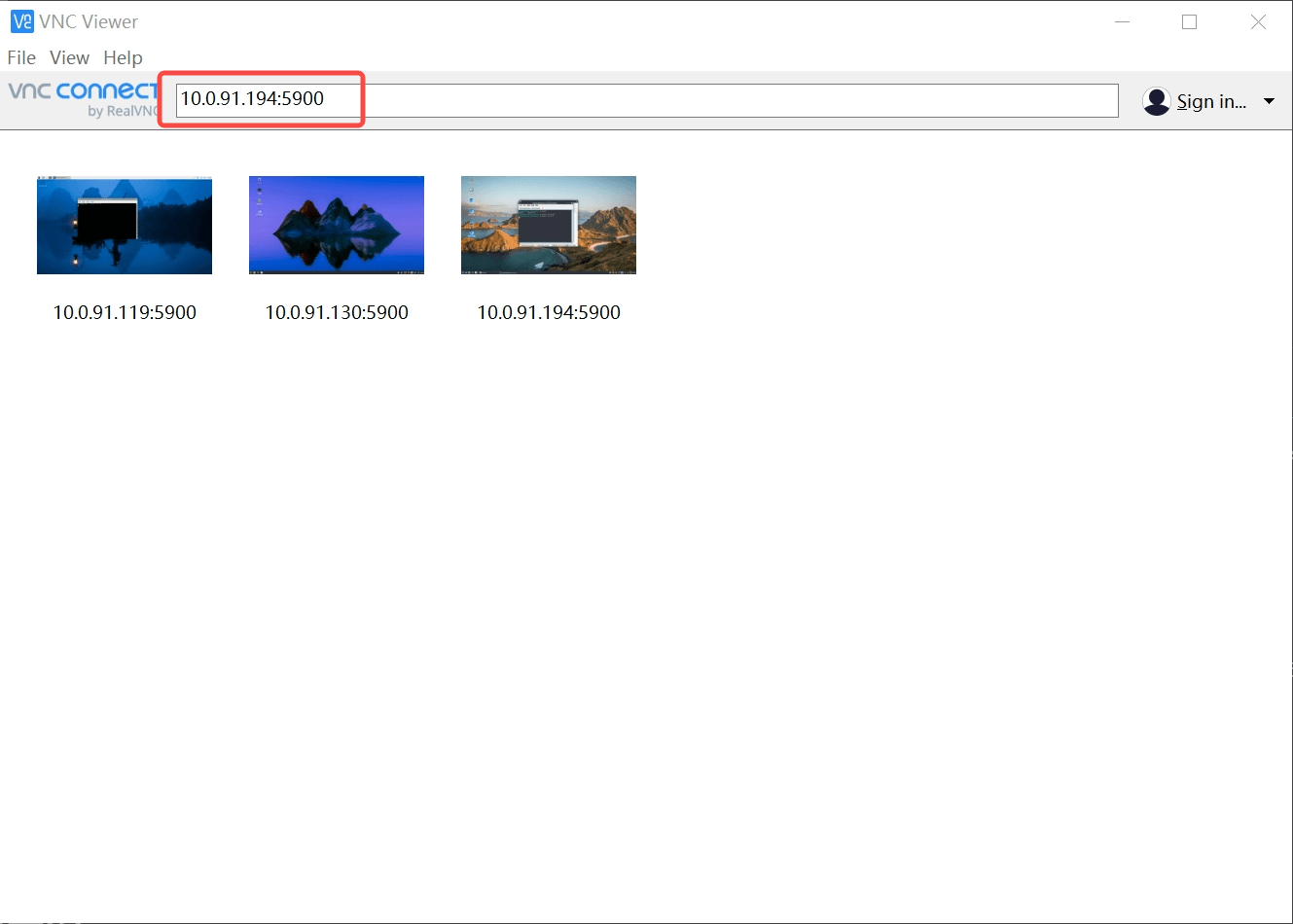The height and width of the screenshot is (924, 1293).
Task: Close the VNC Viewer window
Action: pyautogui.click(x=1258, y=20)
